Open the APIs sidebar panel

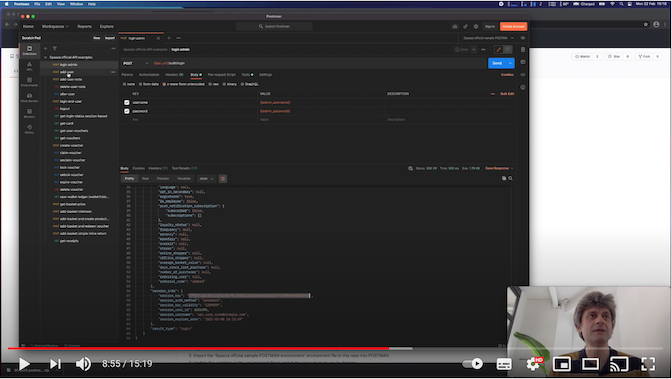(29, 66)
